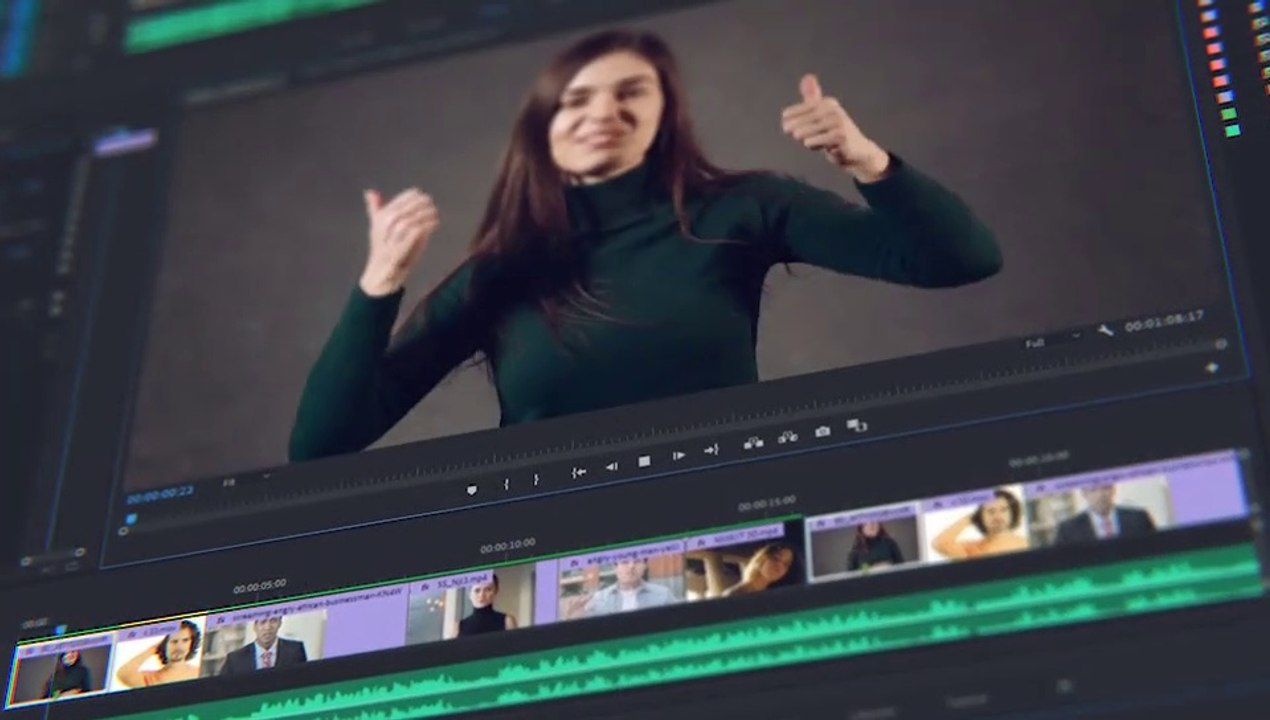Click the Go to Out point button
This screenshot has height=720, width=1270.
(x=711, y=450)
